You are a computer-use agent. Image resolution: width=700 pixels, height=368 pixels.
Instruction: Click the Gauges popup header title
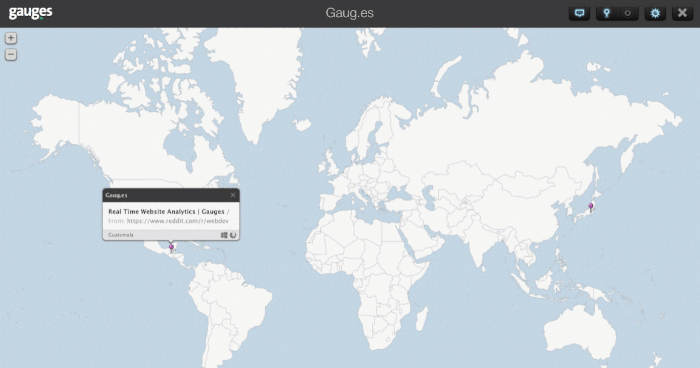(116, 195)
